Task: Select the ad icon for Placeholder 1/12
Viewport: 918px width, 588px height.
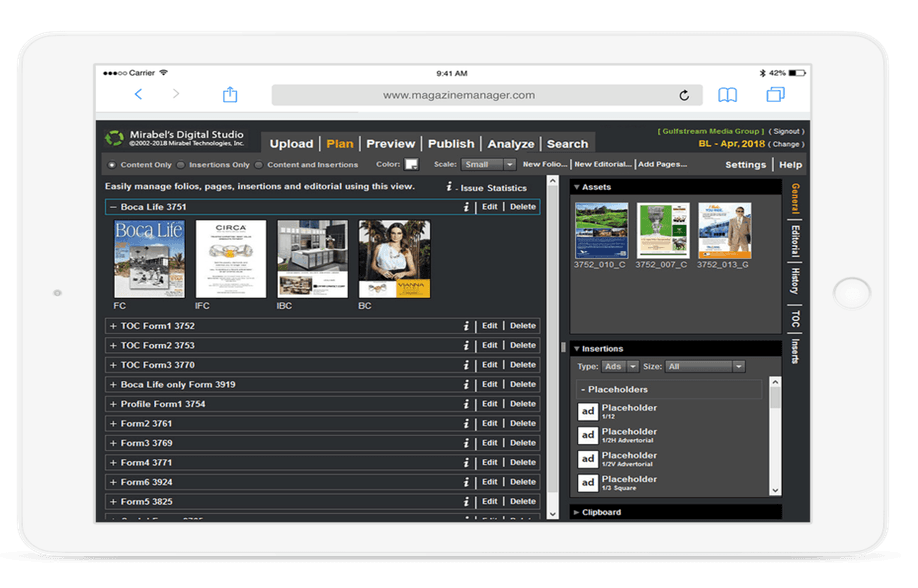Action: coord(588,412)
